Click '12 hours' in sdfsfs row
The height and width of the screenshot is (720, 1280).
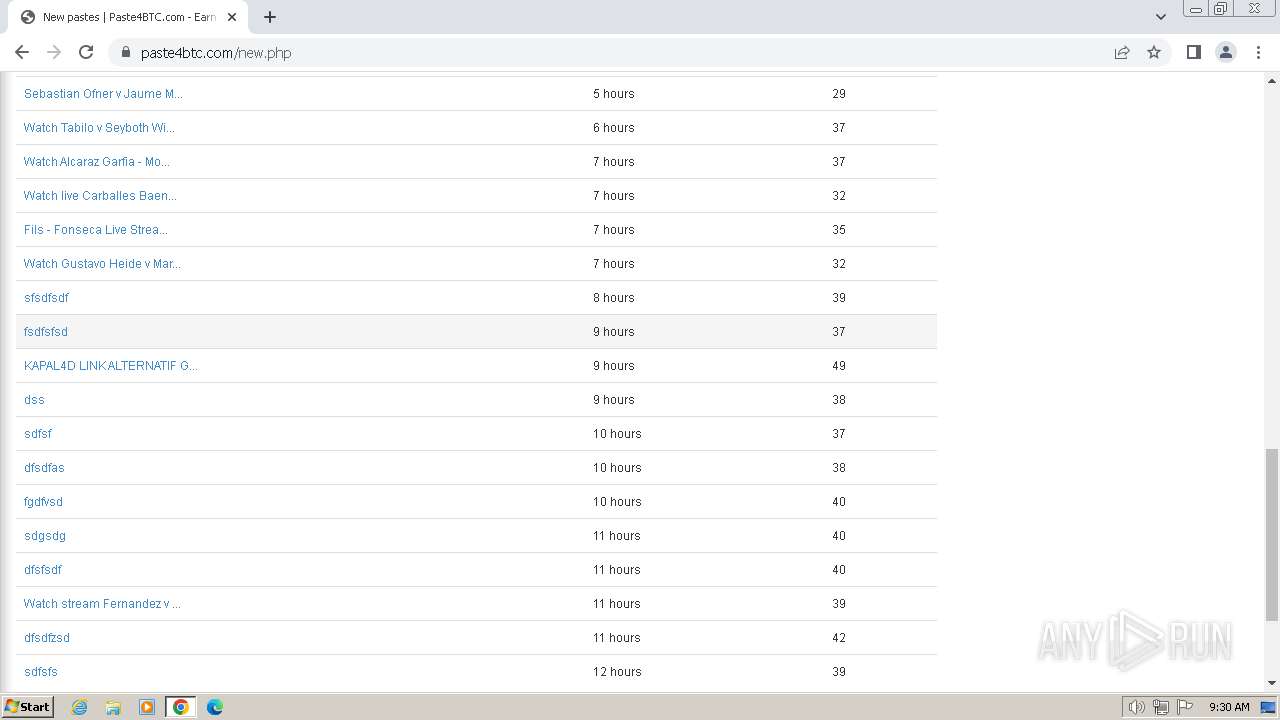tap(617, 672)
